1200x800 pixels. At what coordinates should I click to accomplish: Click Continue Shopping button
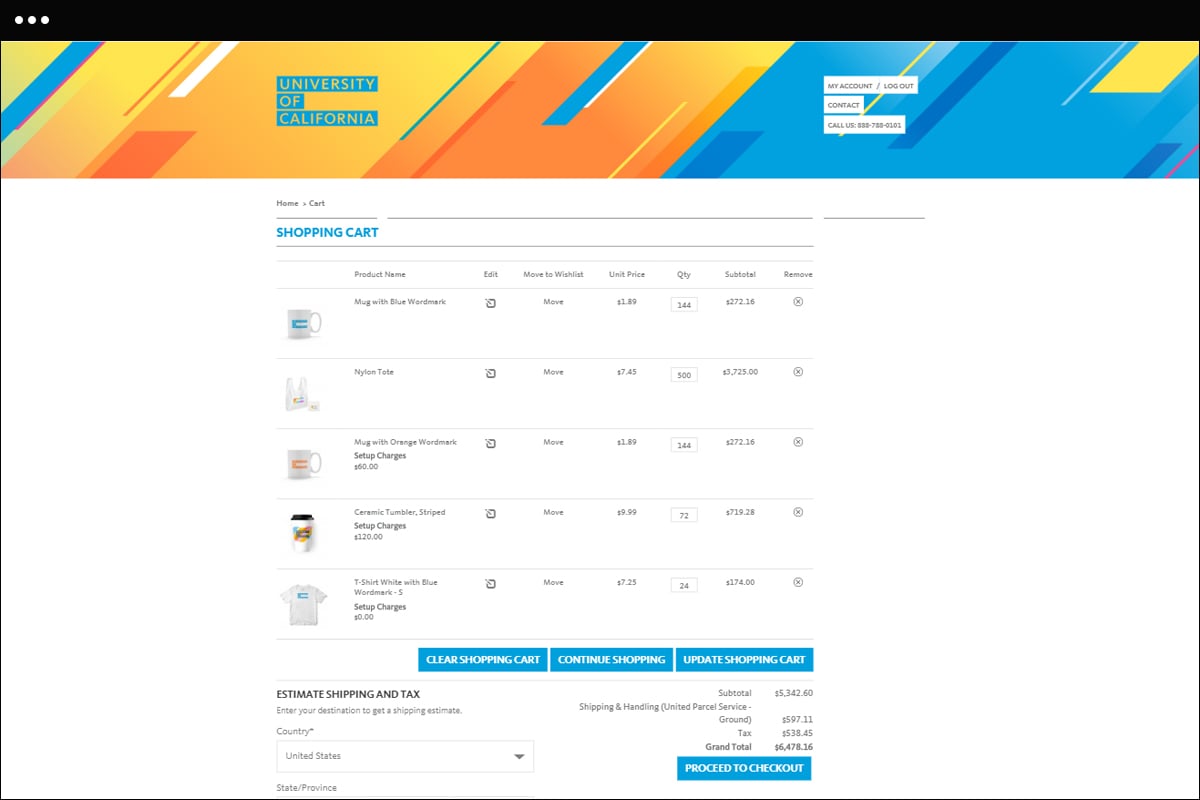[611, 660]
